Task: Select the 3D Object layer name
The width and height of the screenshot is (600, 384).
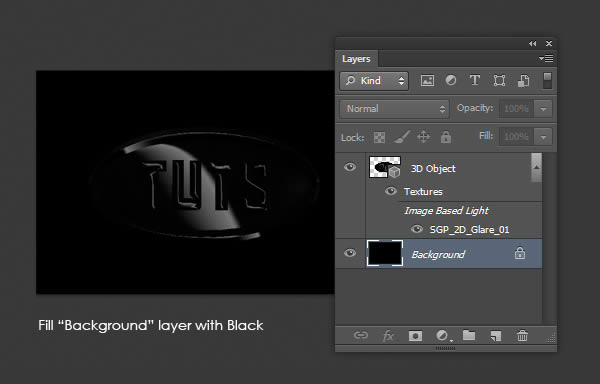Action: [x=433, y=169]
